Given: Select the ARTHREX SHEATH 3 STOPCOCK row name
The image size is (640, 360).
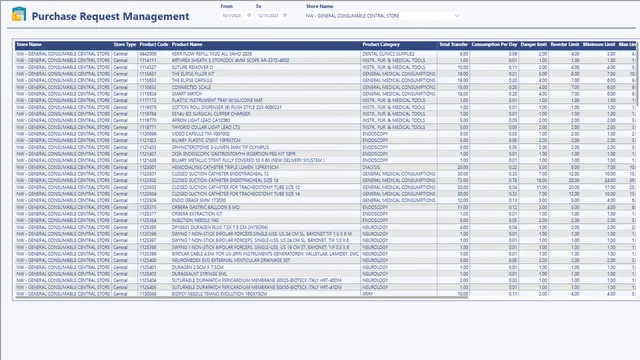Looking at the screenshot, I should [x=230, y=60].
